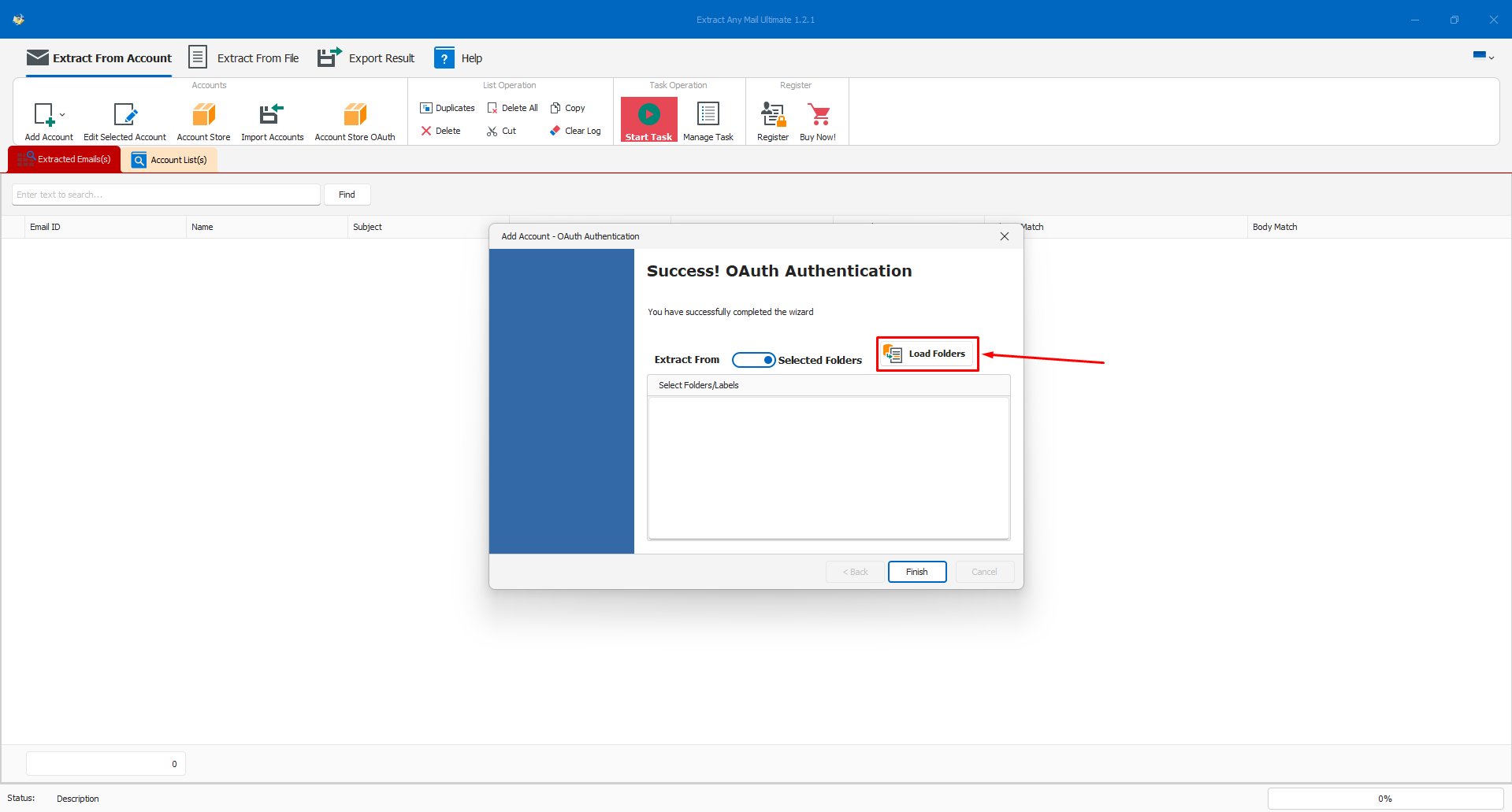1512x812 pixels.
Task: Toggle the Extract From Selected Folders switch
Action: coord(753,360)
